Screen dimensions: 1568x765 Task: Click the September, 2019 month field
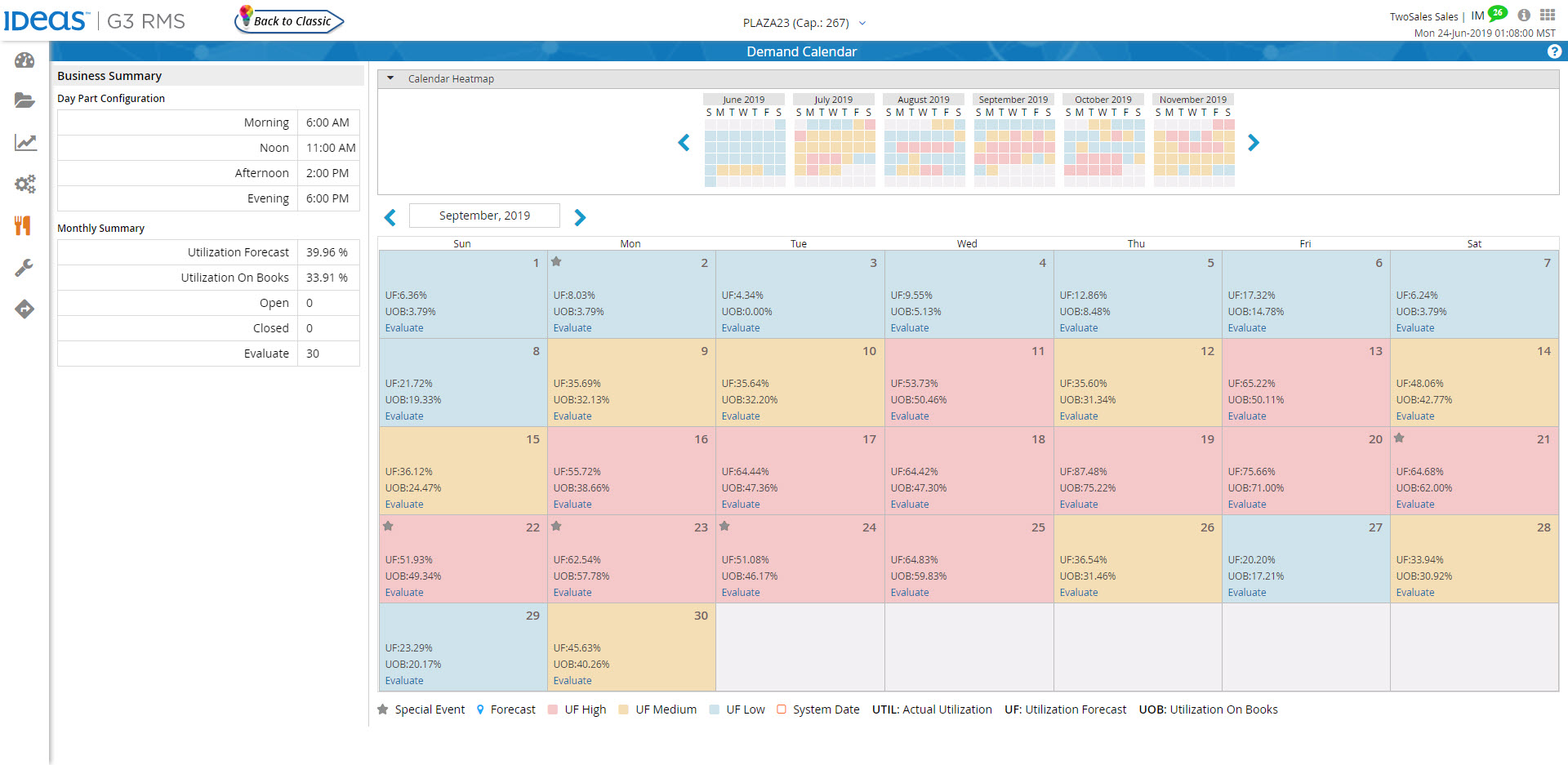coord(484,216)
